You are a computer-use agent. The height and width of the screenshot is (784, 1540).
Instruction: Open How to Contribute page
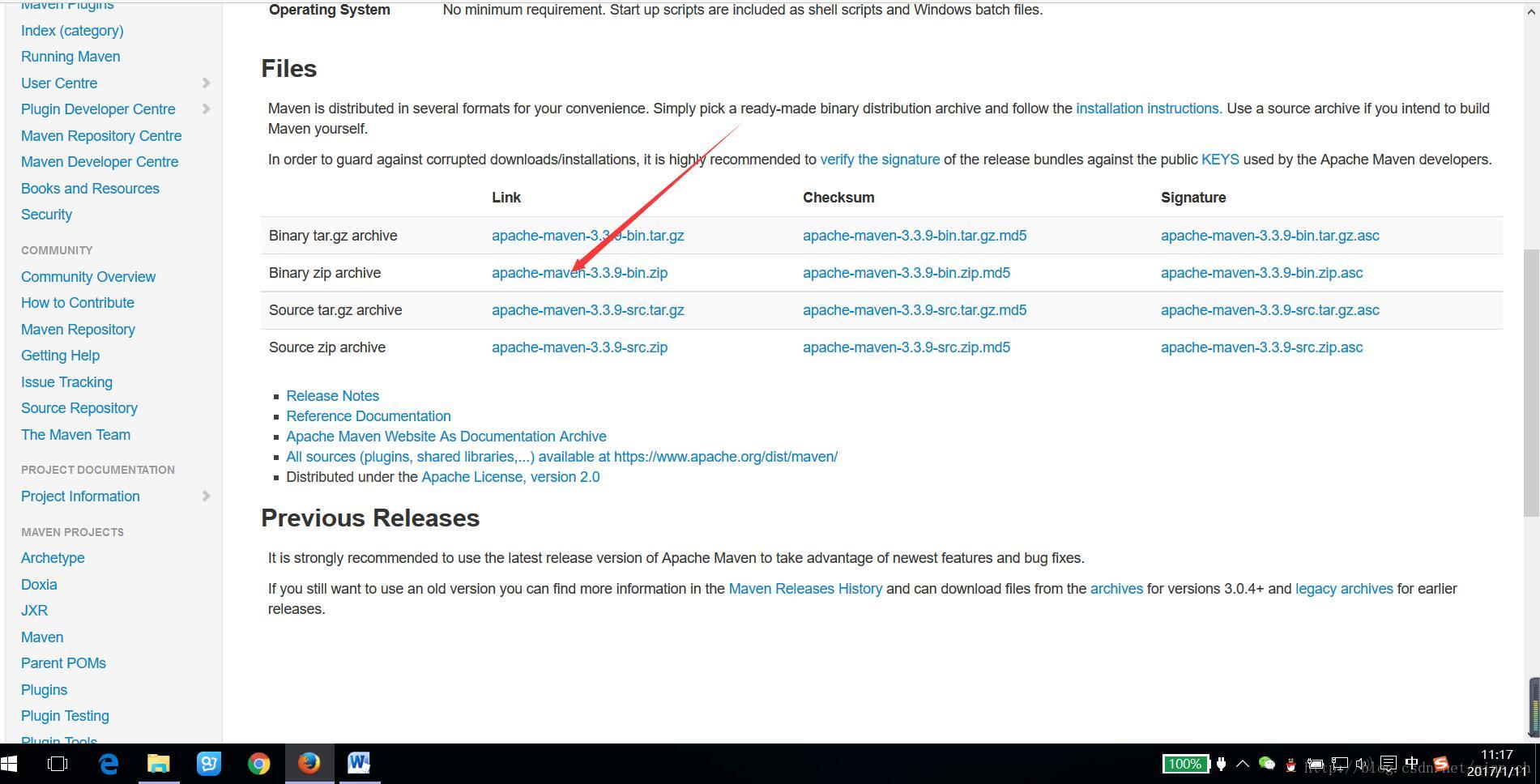click(x=78, y=303)
